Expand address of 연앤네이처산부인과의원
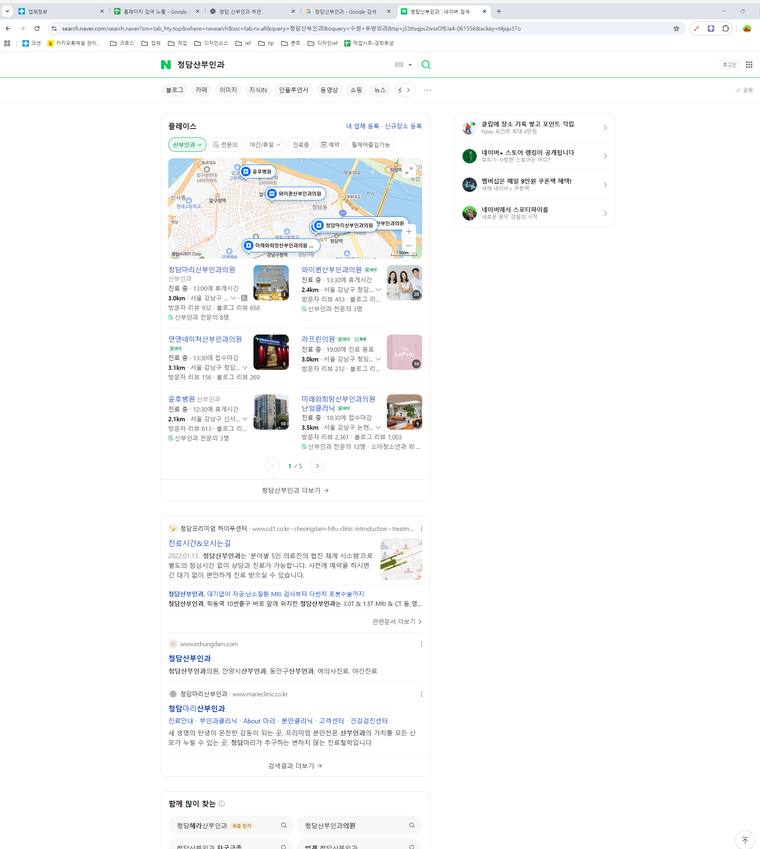Image resolution: width=760 pixels, height=849 pixels. [245, 368]
